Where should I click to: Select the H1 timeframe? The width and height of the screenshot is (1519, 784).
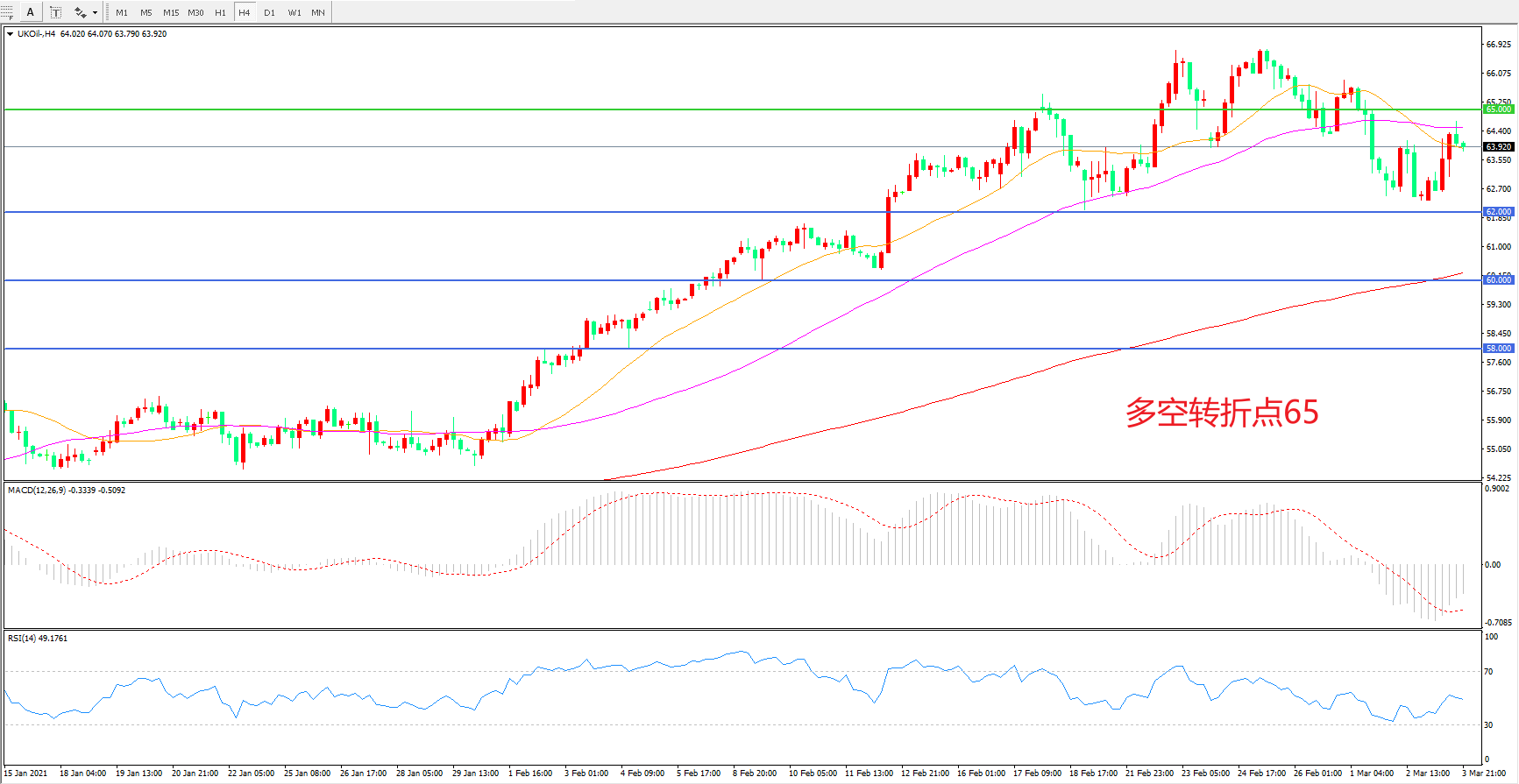[x=220, y=12]
